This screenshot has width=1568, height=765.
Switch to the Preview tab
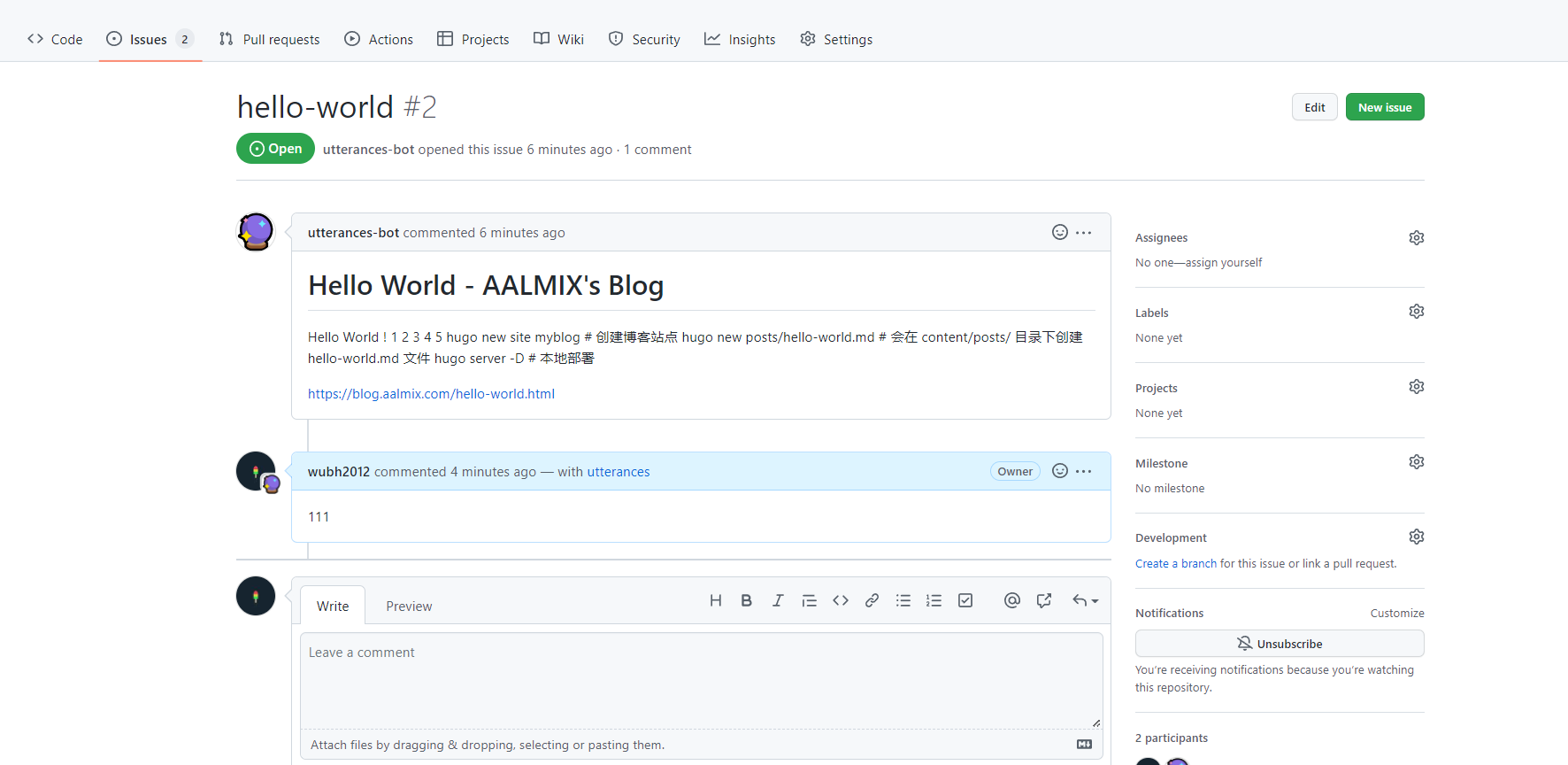(409, 607)
